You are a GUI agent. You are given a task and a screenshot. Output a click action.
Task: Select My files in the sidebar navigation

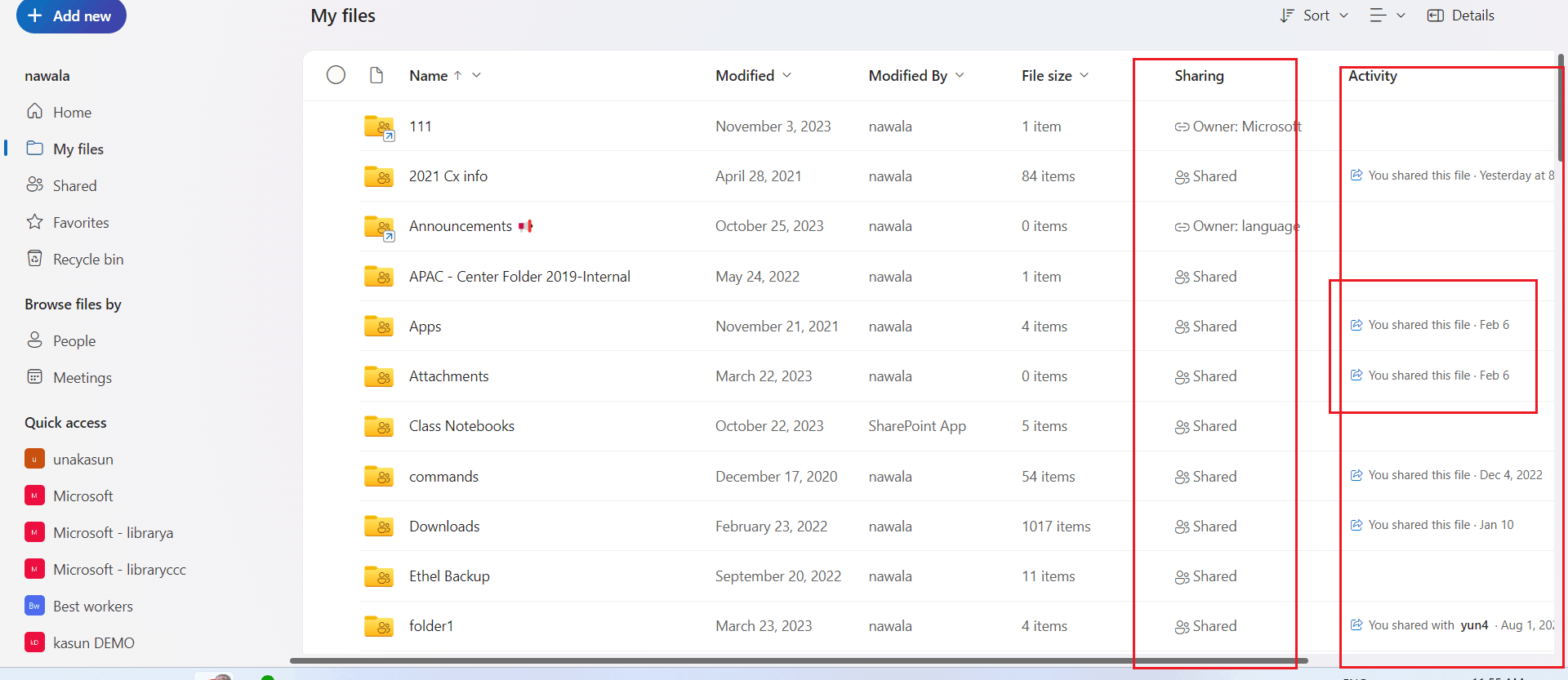(78, 149)
